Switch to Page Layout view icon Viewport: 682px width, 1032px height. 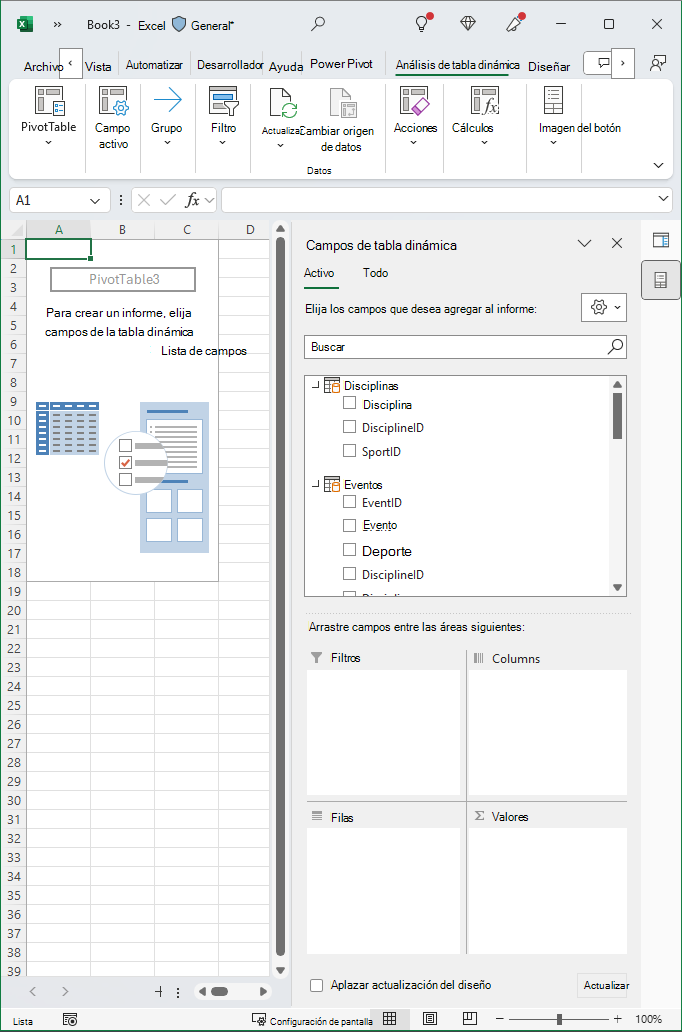pos(430,1019)
